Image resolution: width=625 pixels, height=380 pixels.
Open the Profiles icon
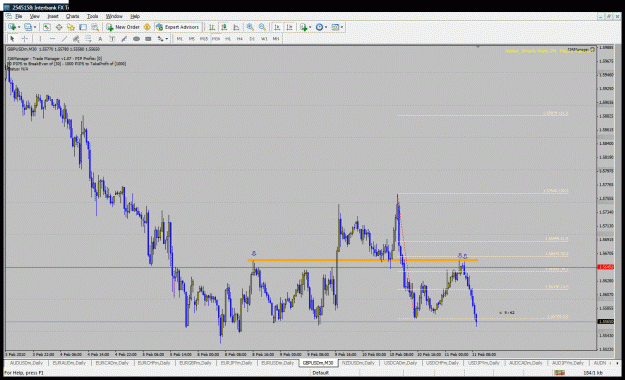tap(28, 27)
